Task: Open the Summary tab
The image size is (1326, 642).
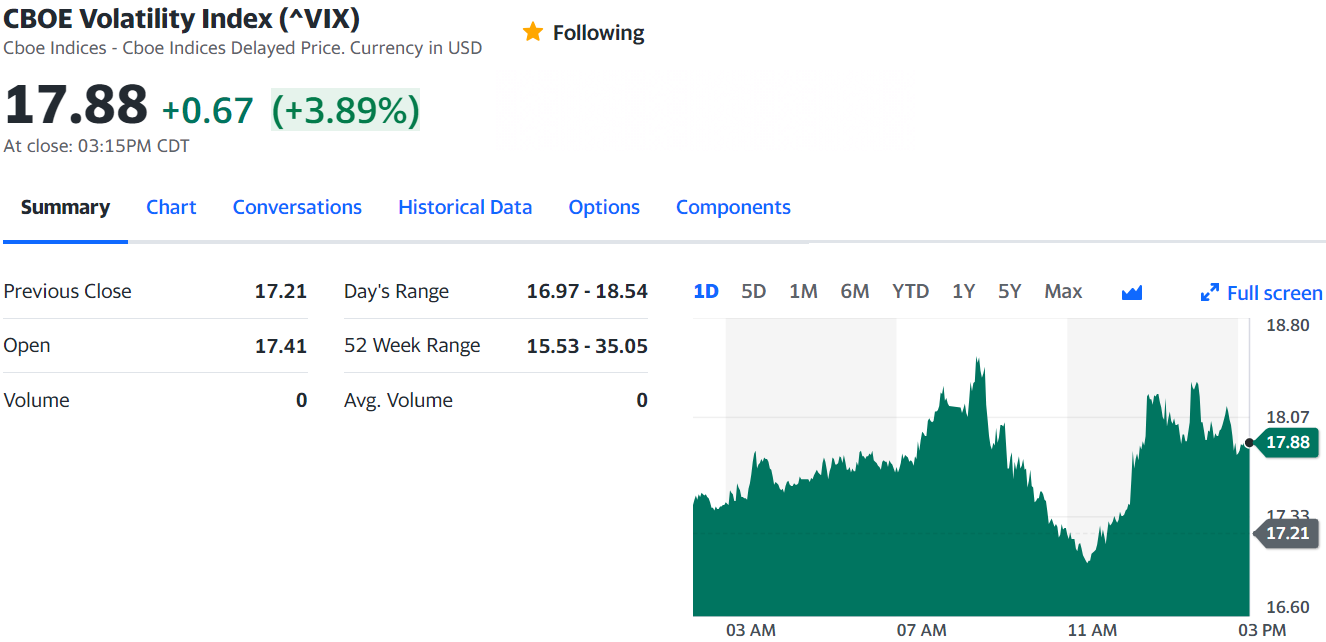Action: (65, 207)
